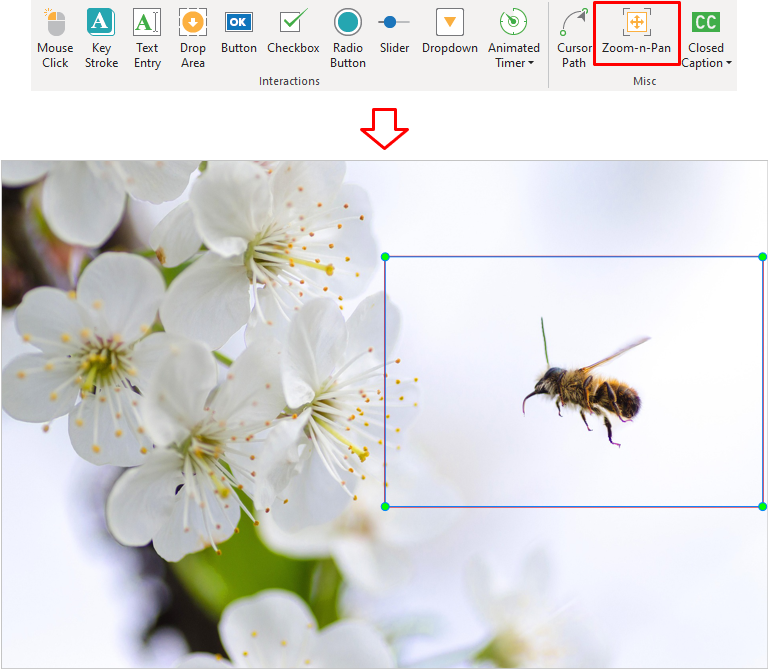
Task: Click the bottom-left green corner handle
Action: (385, 507)
